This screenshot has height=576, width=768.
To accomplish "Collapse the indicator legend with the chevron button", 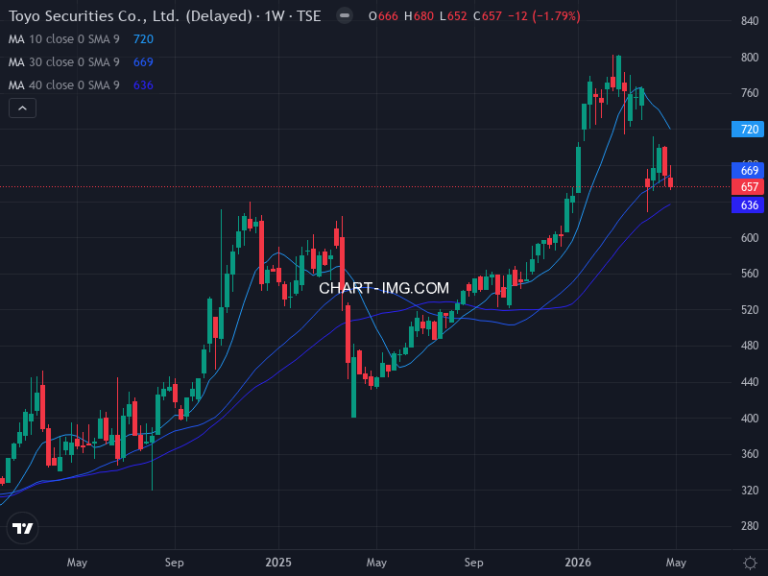I will click(23, 108).
